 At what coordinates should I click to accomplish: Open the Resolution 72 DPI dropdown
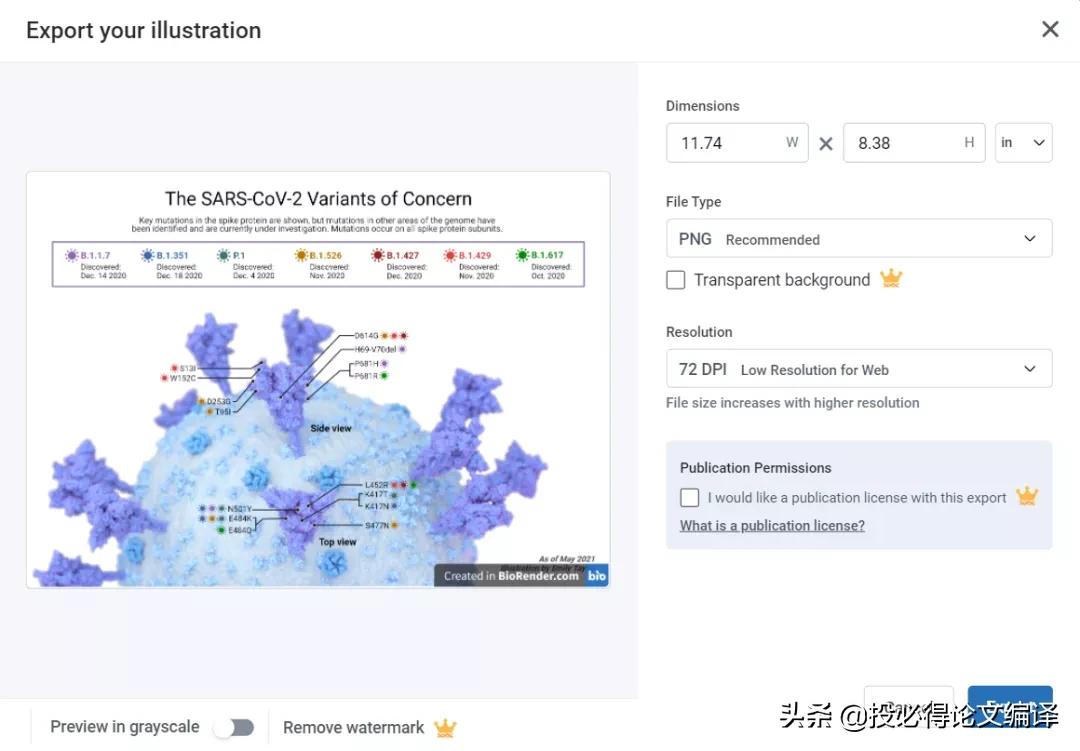pos(859,369)
